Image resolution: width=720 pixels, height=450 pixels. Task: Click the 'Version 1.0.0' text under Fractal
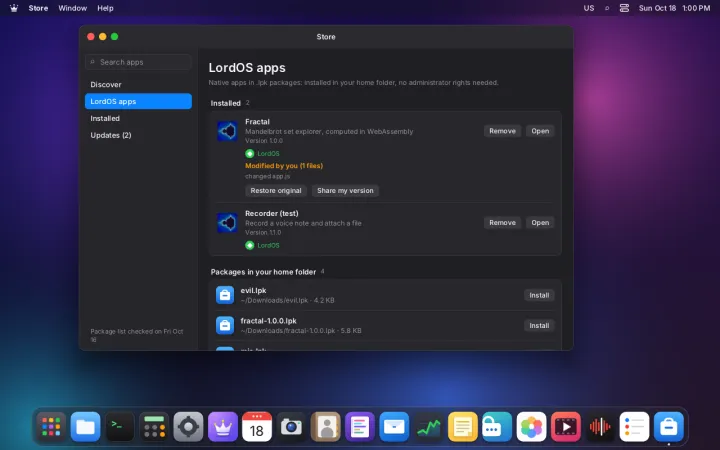point(264,141)
